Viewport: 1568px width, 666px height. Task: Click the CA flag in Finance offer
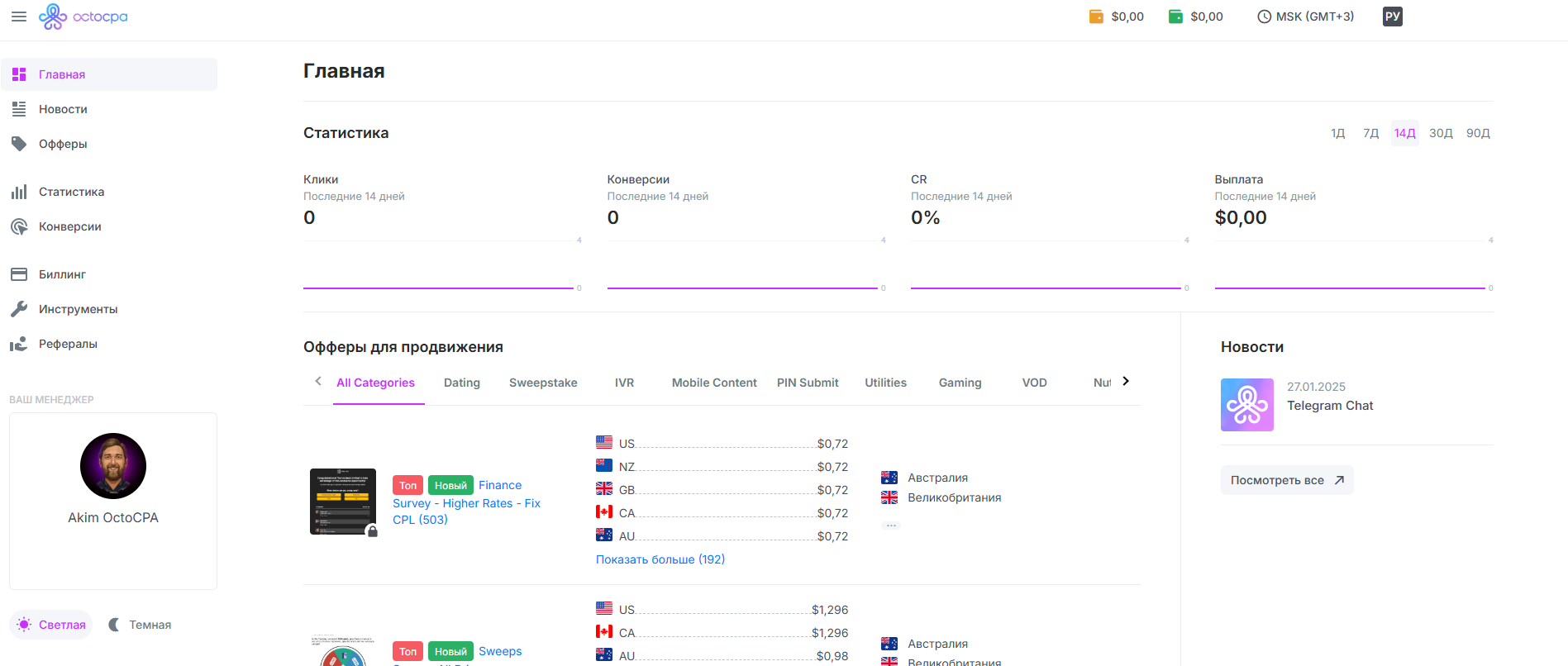click(x=604, y=511)
